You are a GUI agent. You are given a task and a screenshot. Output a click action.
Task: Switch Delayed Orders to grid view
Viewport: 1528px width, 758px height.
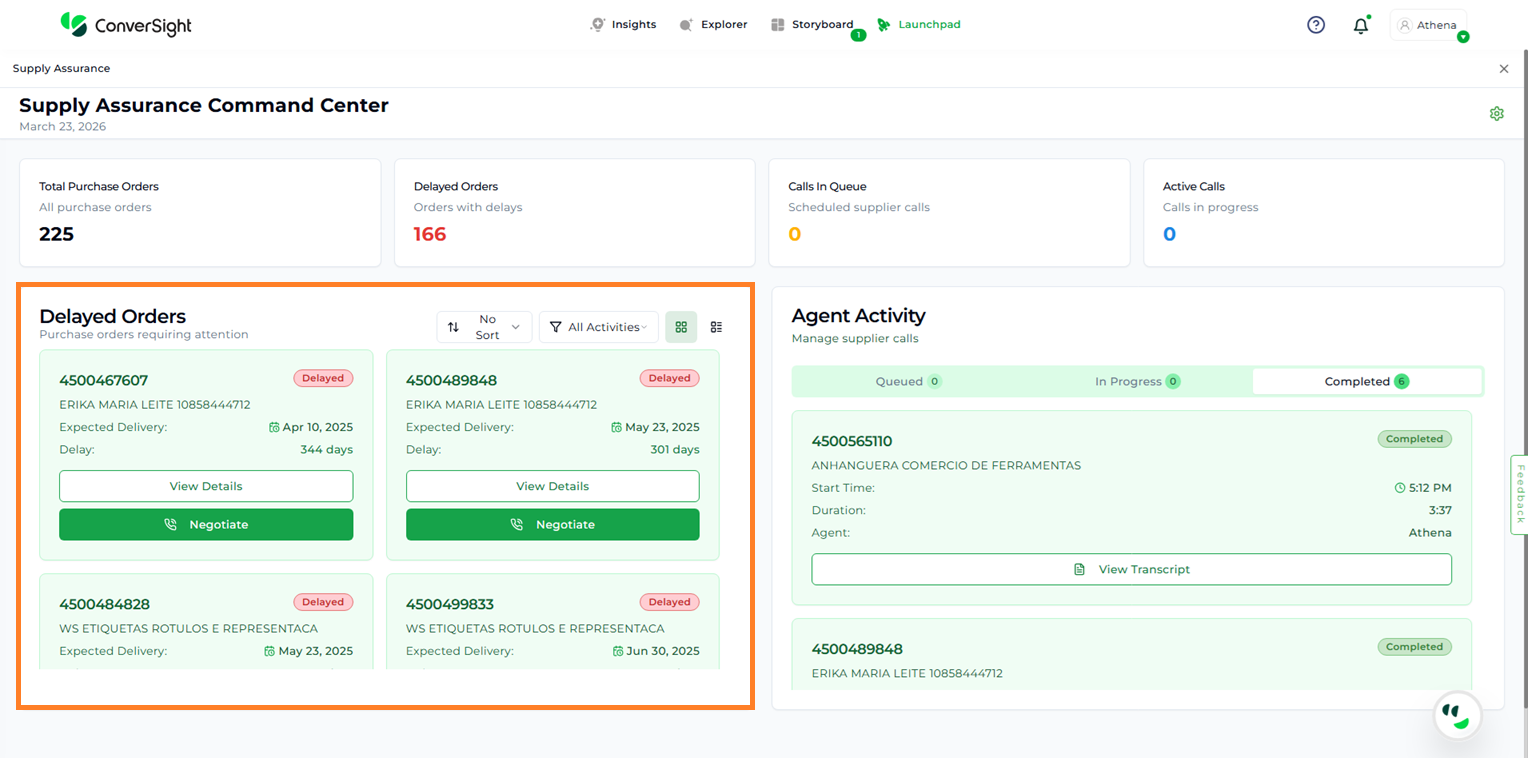pyautogui.click(x=681, y=327)
